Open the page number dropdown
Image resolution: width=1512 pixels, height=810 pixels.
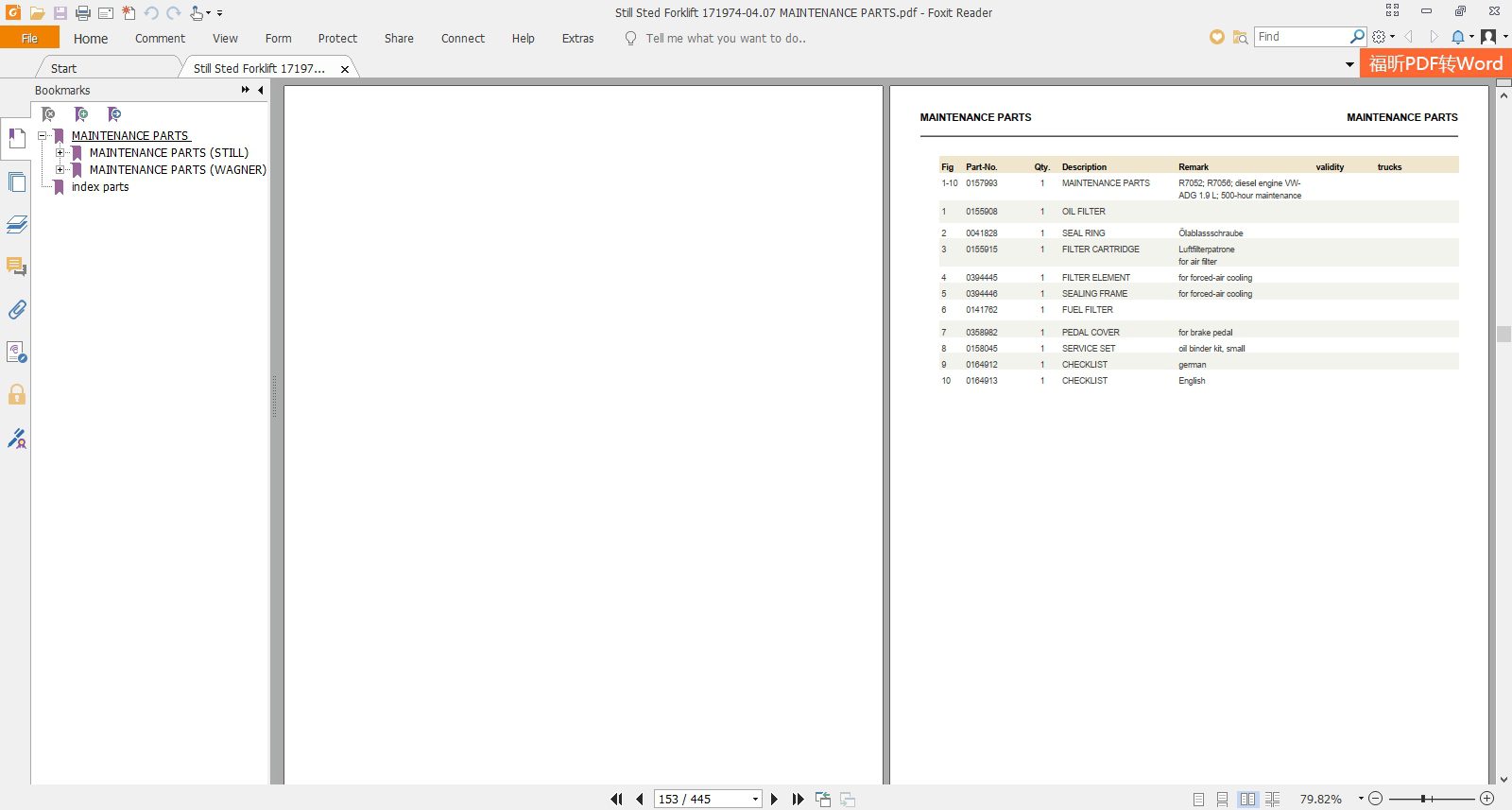[755, 800]
